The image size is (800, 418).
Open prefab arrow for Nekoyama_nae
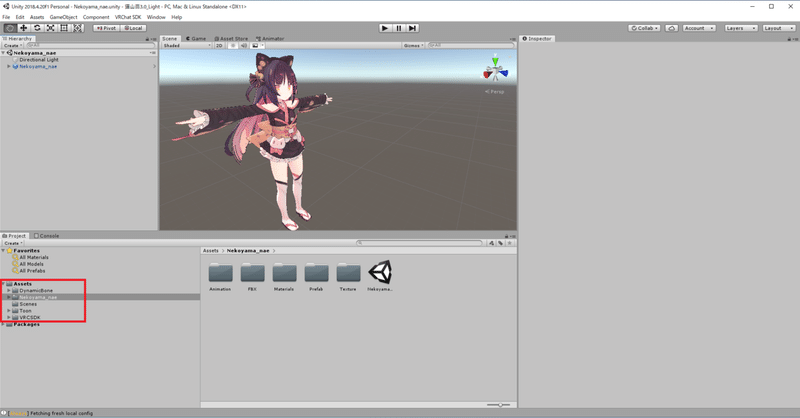click(154, 66)
